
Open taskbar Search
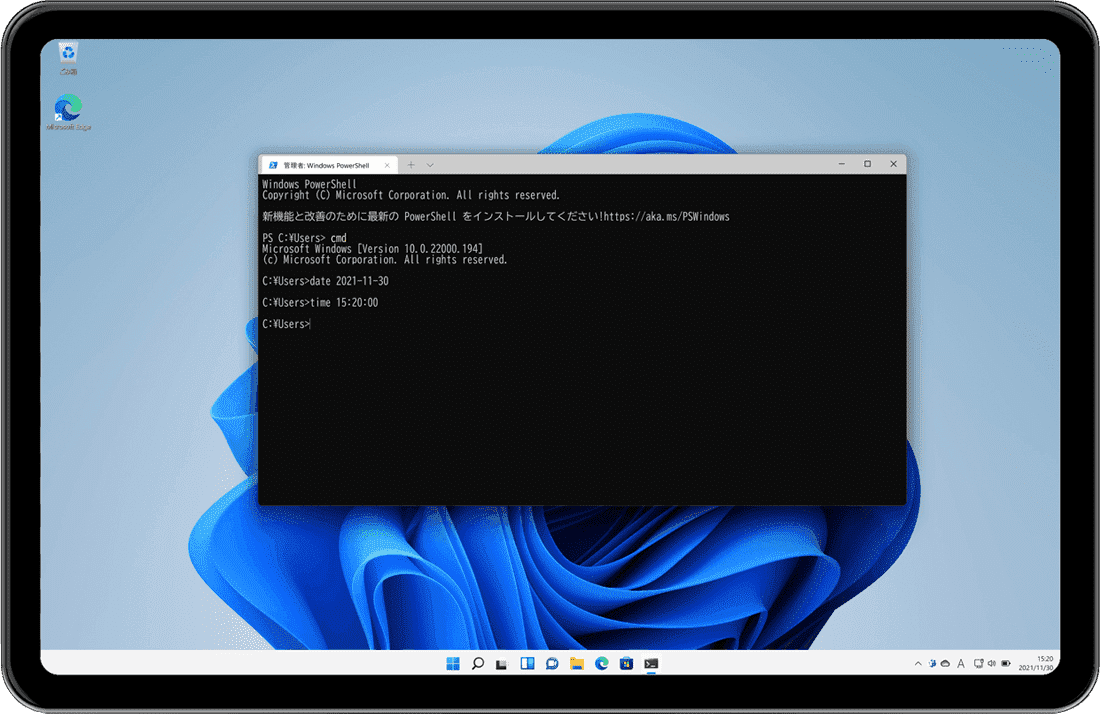478,664
